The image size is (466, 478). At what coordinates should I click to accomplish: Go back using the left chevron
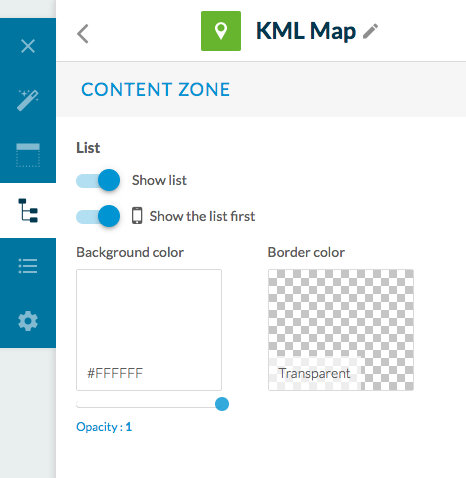(83, 34)
